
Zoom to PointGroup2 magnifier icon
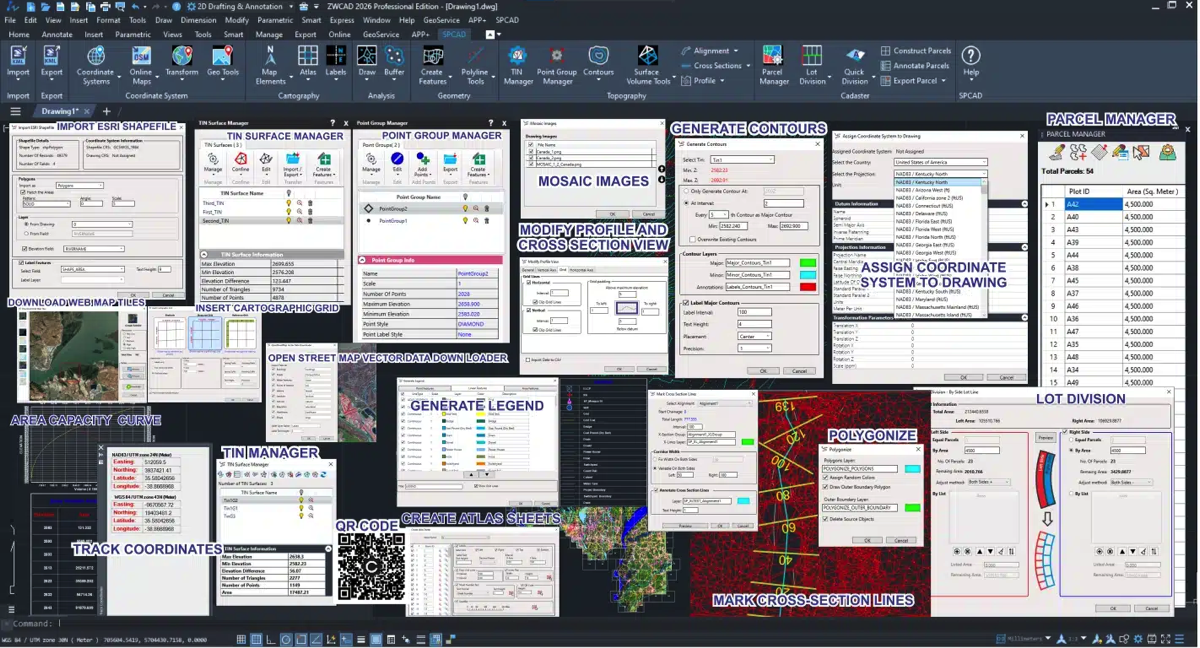point(476,209)
